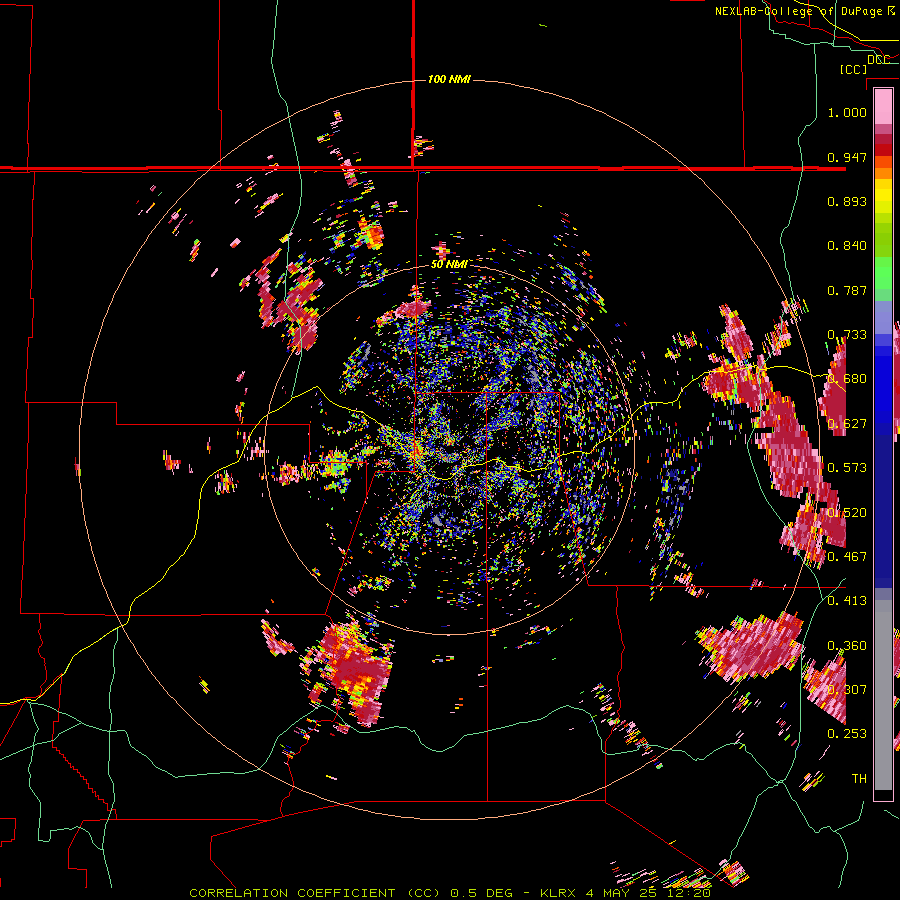Screen dimensions: 900x900
Task: Click the 0.307 legend value
Action: coord(847,690)
